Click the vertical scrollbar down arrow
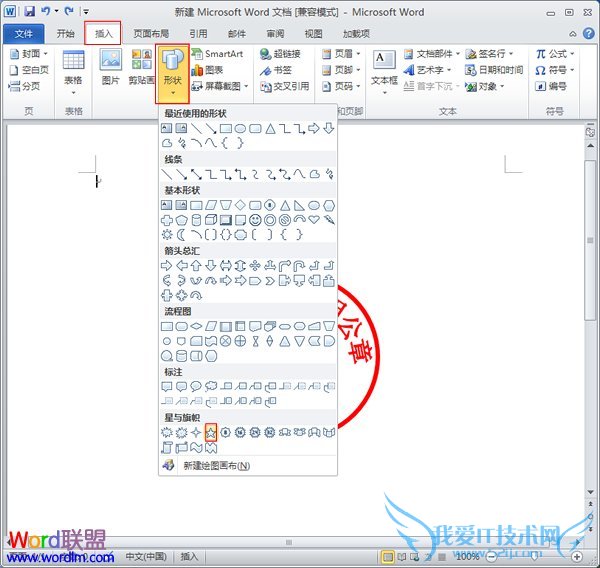This screenshot has width=600, height=568. [590, 492]
